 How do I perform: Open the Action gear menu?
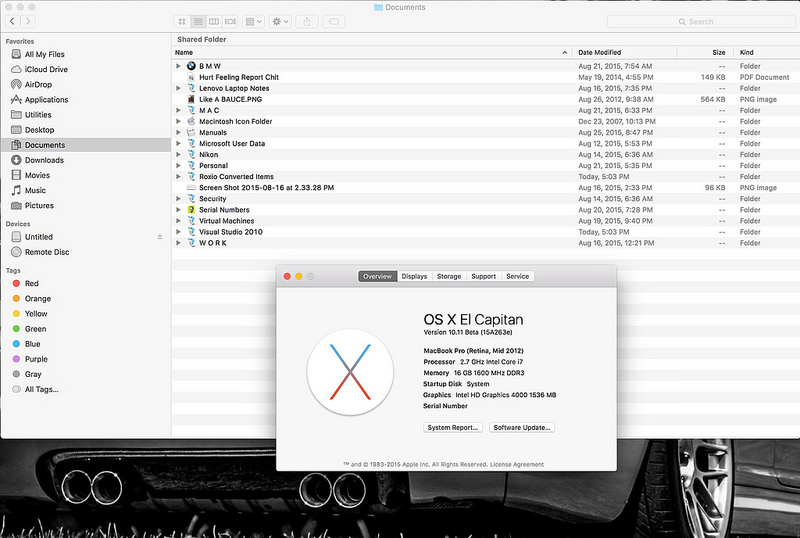[x=280, y=21]
